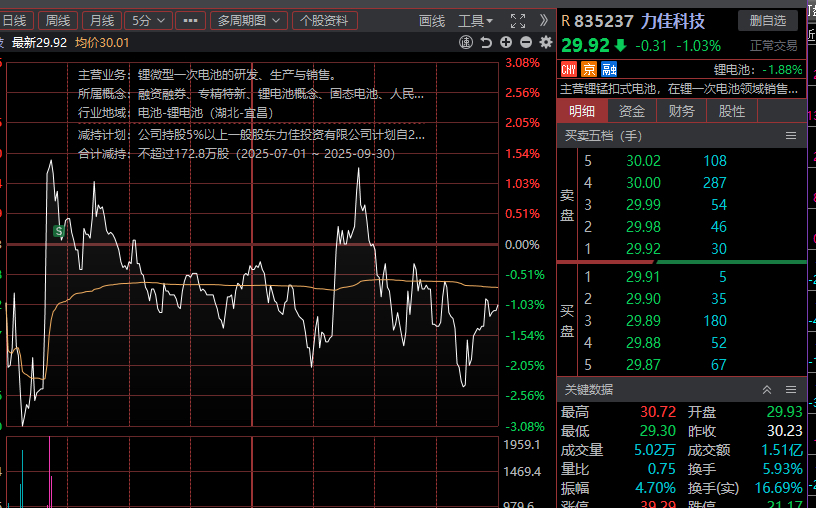
Task: Switch chart to 周线 weekly view
Action: tap(58, 21)
